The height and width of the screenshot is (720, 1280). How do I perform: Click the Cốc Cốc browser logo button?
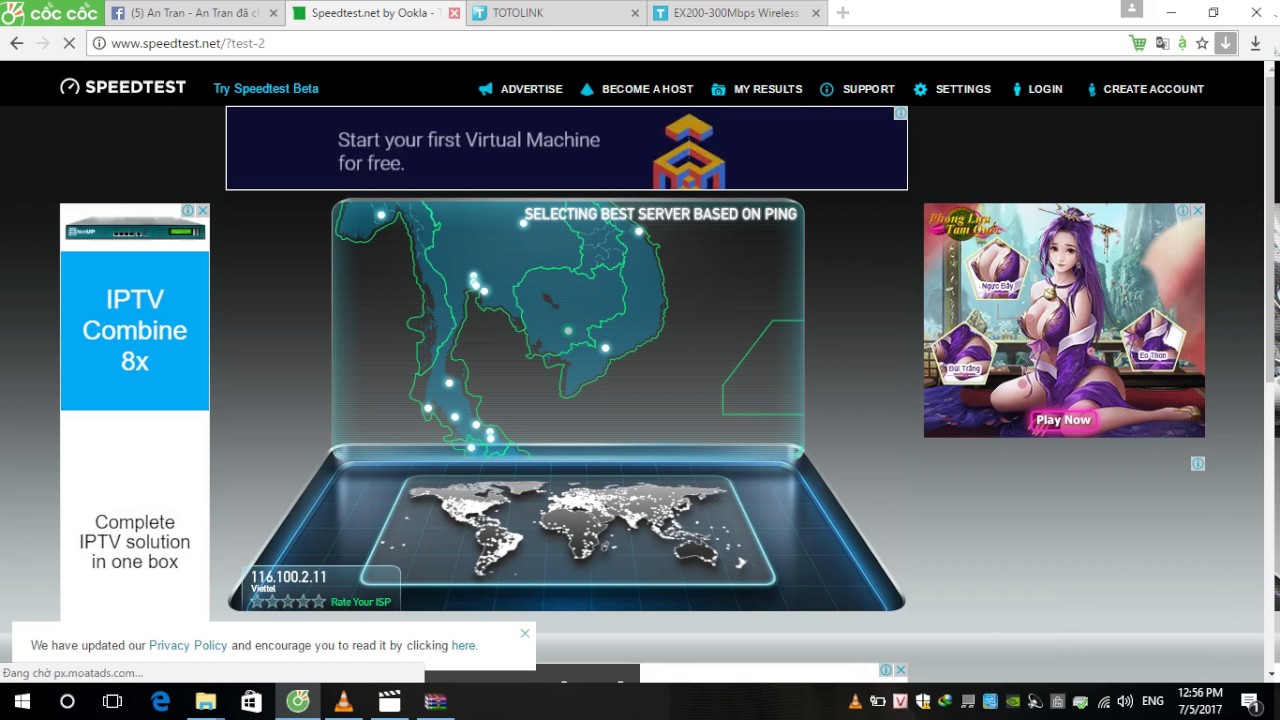50,13
